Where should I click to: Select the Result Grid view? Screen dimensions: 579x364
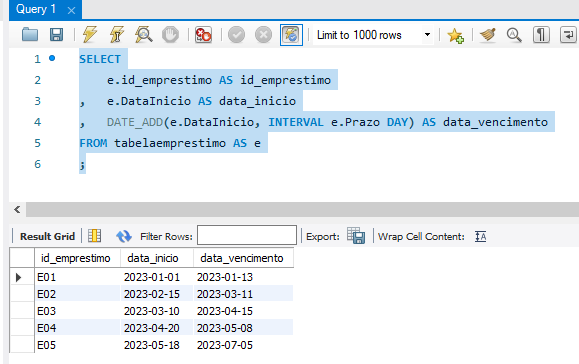(47, 236)
